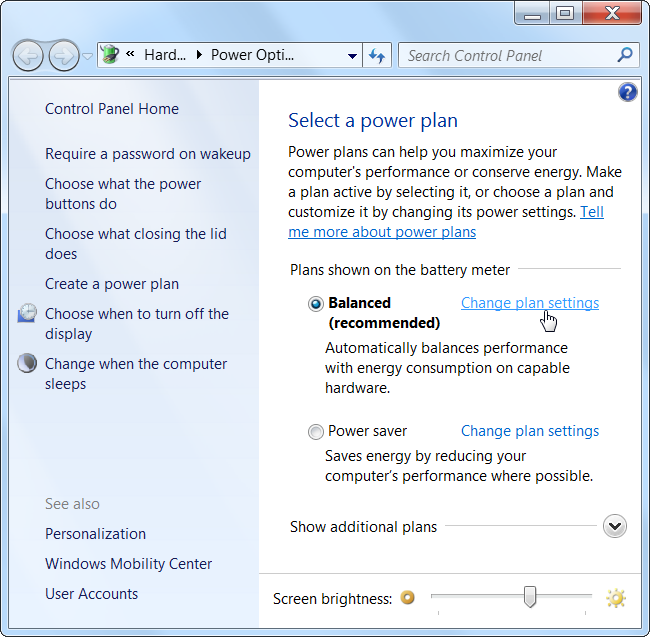Open the address bar history dropdown
The height and width of the screenshot is (637, 650).
pyautogui.click(x=352, y=56)
